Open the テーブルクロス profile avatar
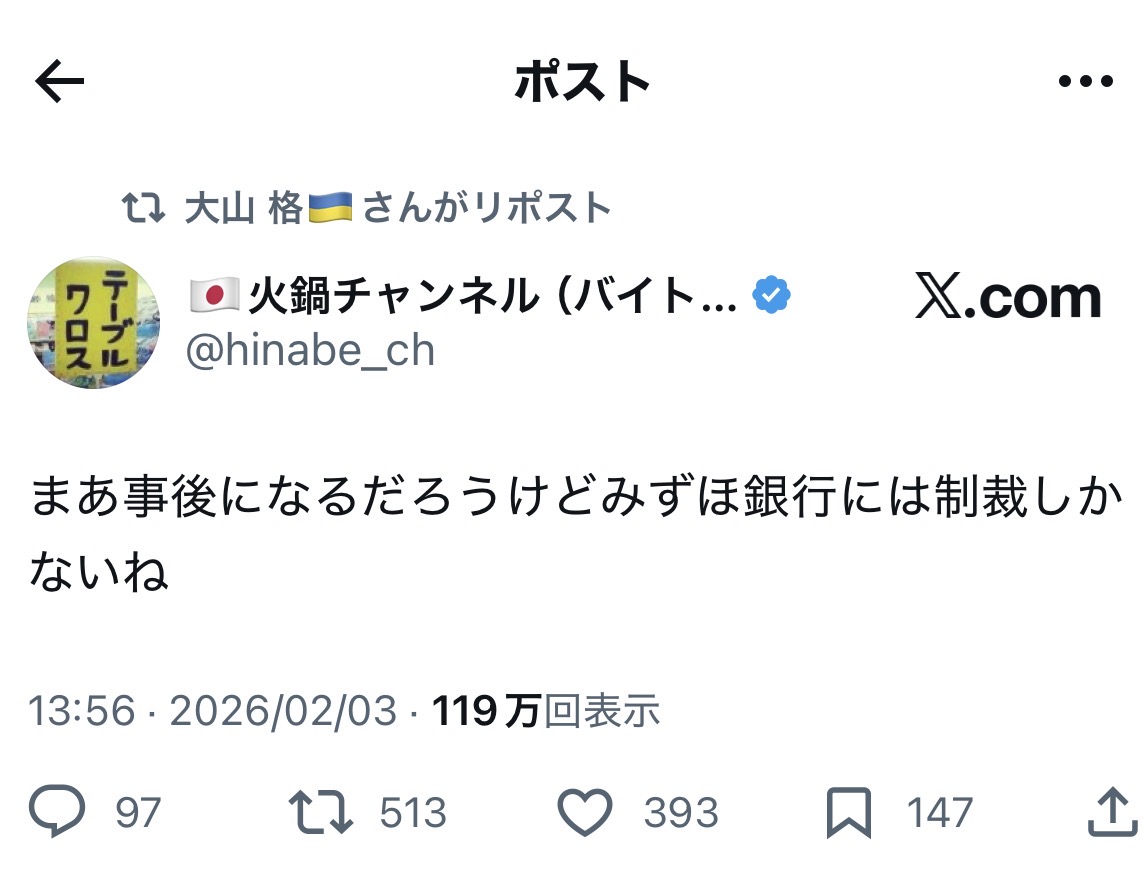Image resolution: width=1143 pixels, height=891 pixels. click(x=93, y=322)
